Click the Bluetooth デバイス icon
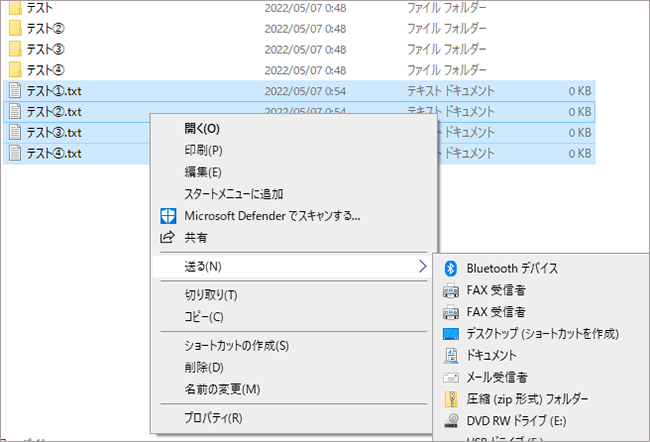The height and width of the screenshot is (442, 650). (451, 269)
